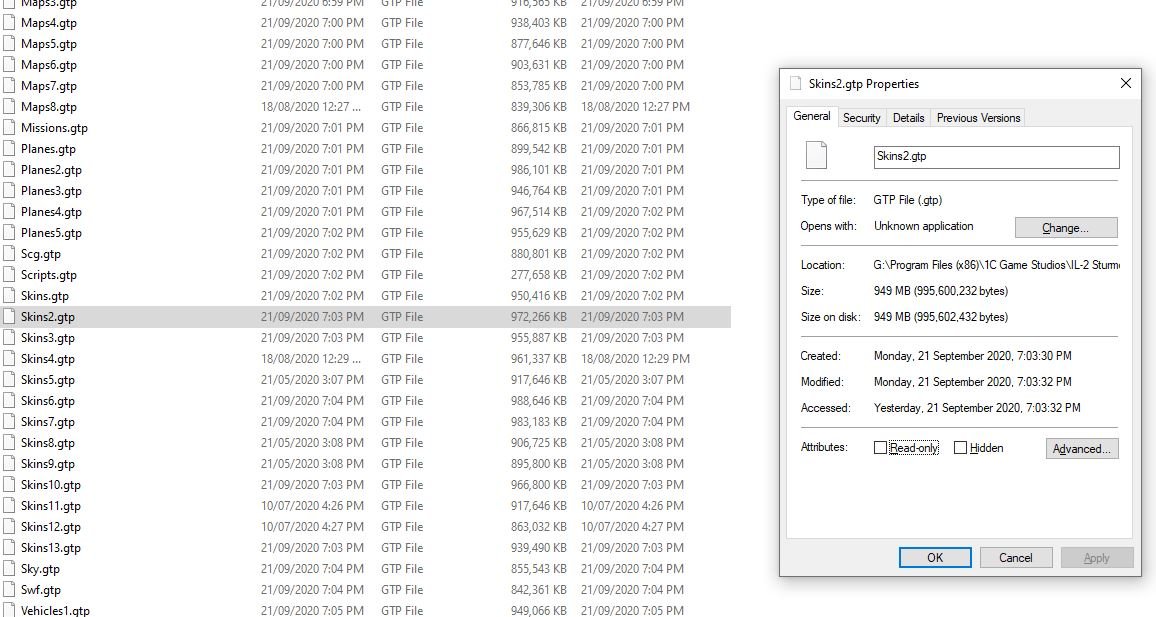Click the file icon beside Skins4.gtp
This screenshot has width=1156, height=617.
click(9, 358)
